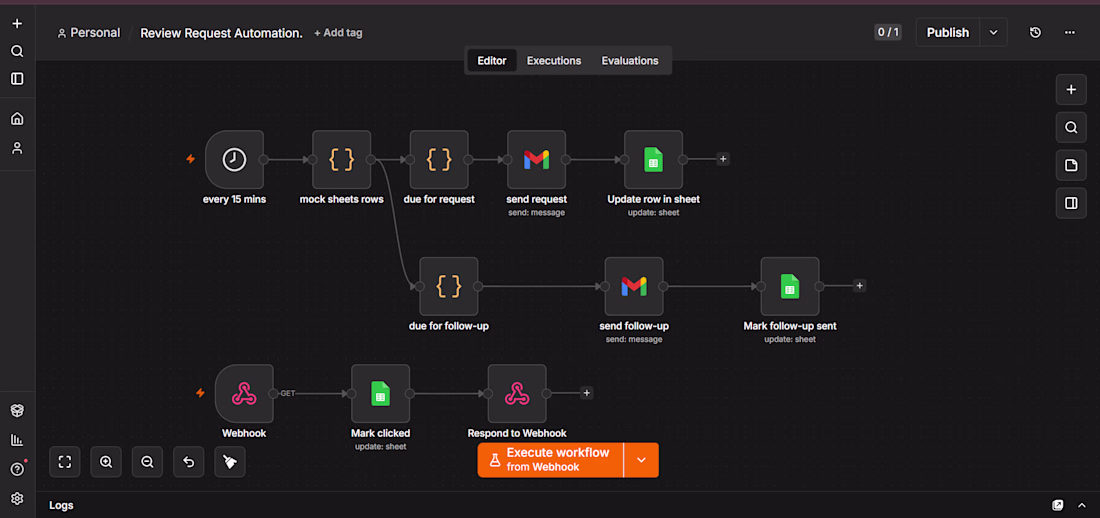Select the 'every 15 mins' schedule node
Viewport: 1100px width, 518px height.
pos(234,159)
